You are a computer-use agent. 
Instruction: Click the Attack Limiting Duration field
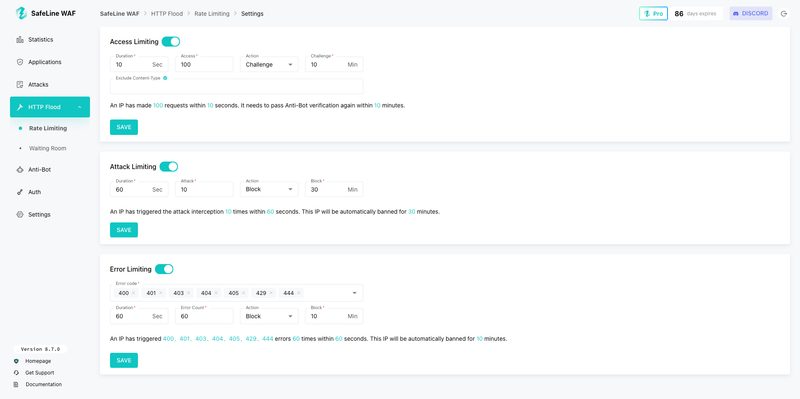click(139, 189)
